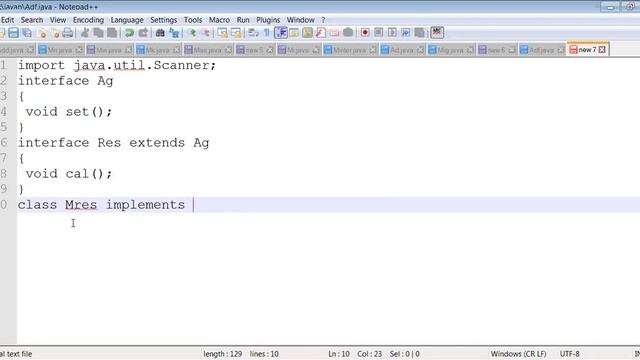Click the Close All toolbar icon
The height and width of the screenshot is (360, 640).
pyautogui.click(x=56, y=33)
